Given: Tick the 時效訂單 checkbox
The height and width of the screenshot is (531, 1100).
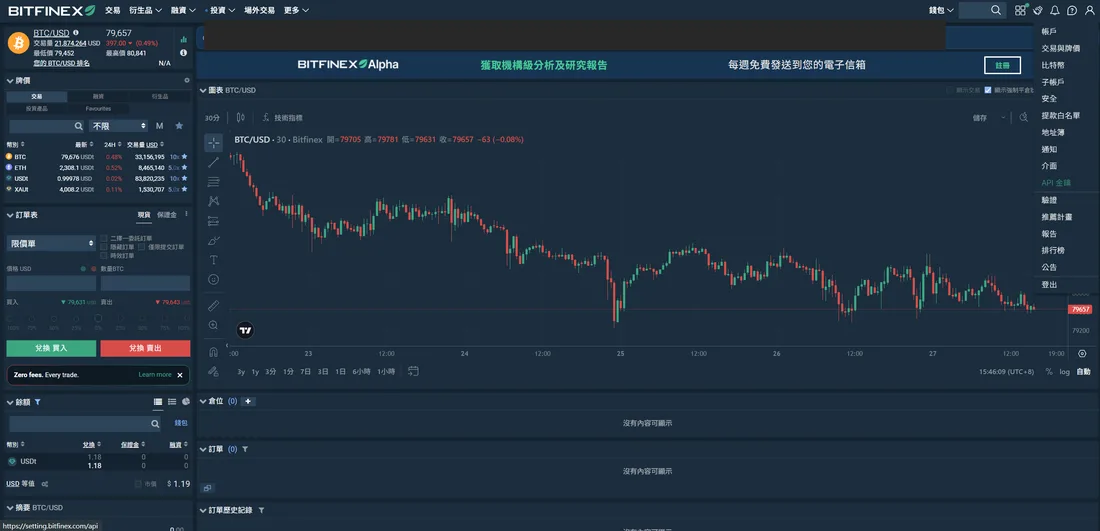Looking at the screenshot, I should [x=104, y=256].
